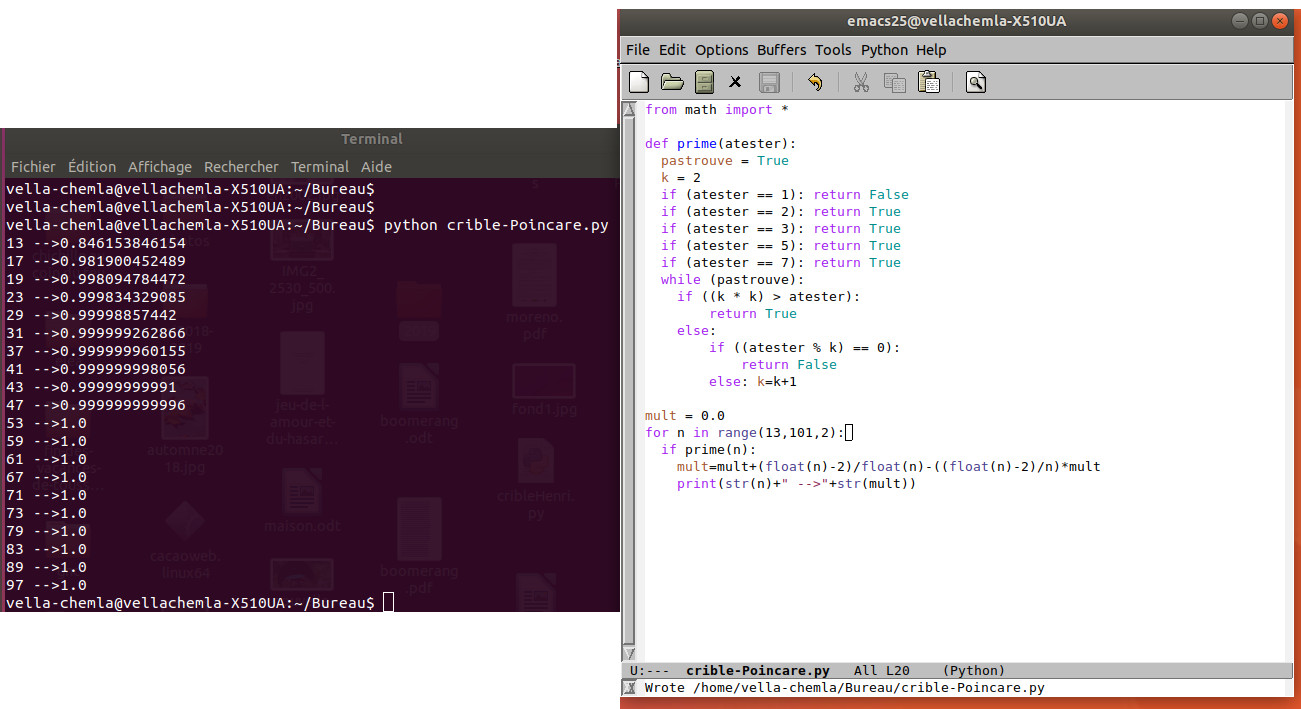
Task: Open the Emacs Tools menu
Action: [x=833, y=50]
